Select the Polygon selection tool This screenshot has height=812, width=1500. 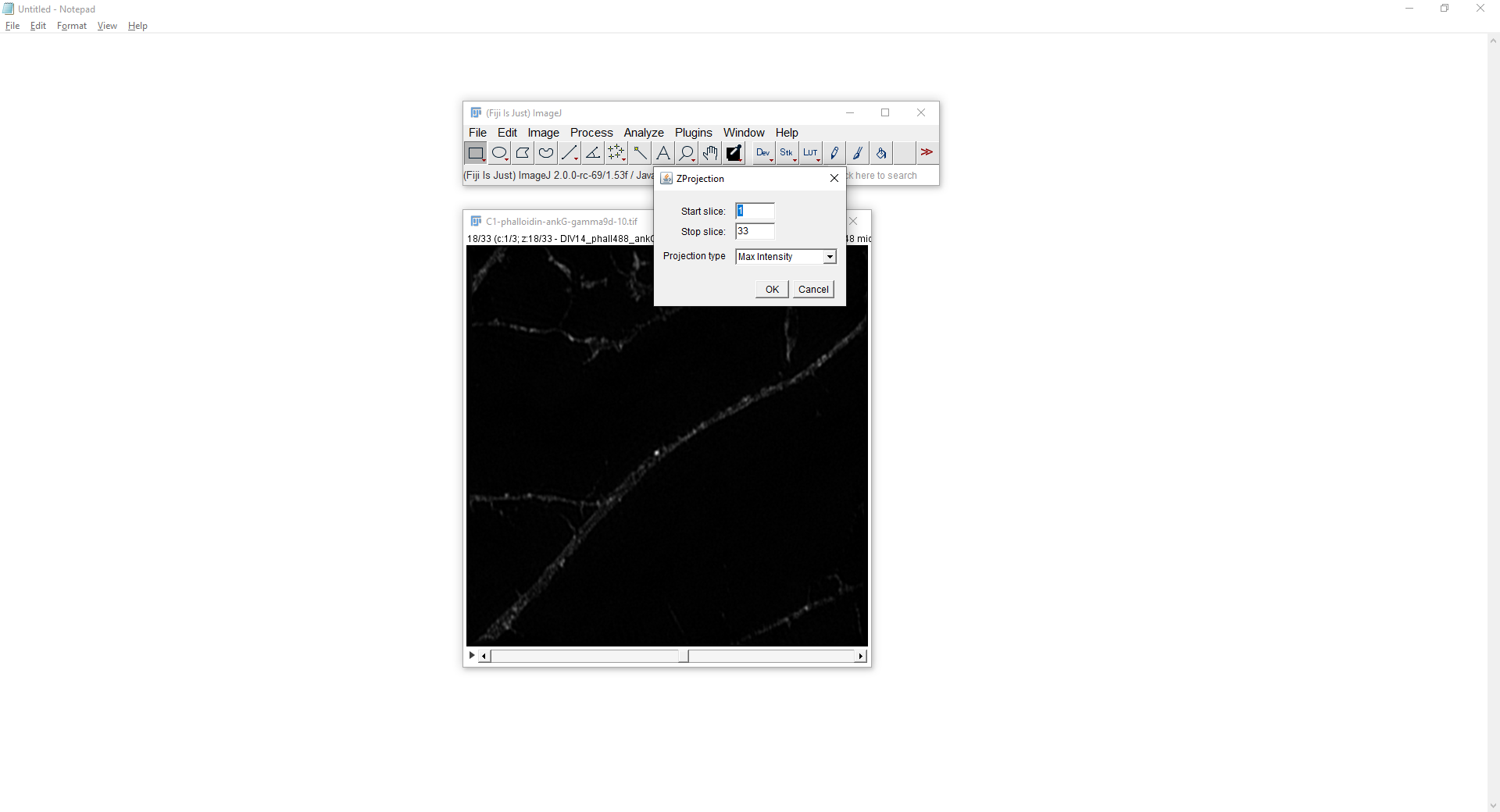[523, 153]
